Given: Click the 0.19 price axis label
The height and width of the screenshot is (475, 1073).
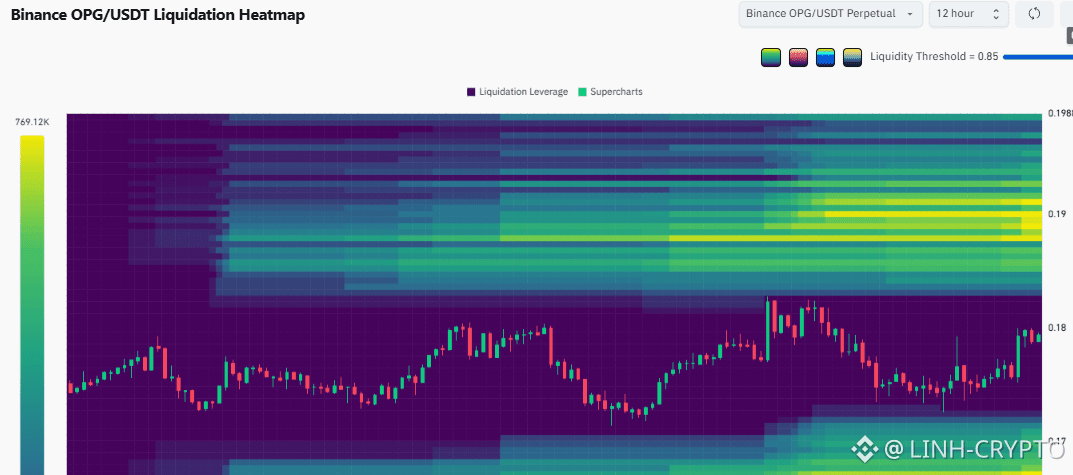Looking at the screenshot, I should pos(1057,214).
